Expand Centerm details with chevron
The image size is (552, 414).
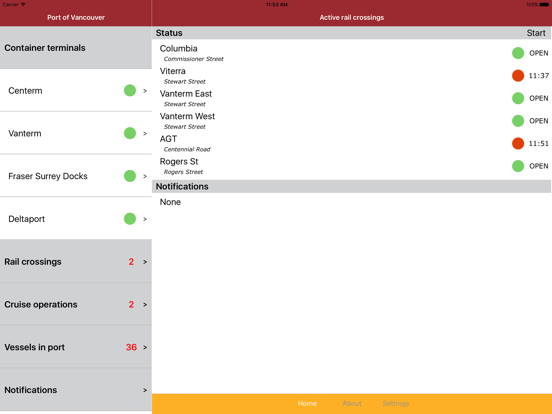pos(145,91)
